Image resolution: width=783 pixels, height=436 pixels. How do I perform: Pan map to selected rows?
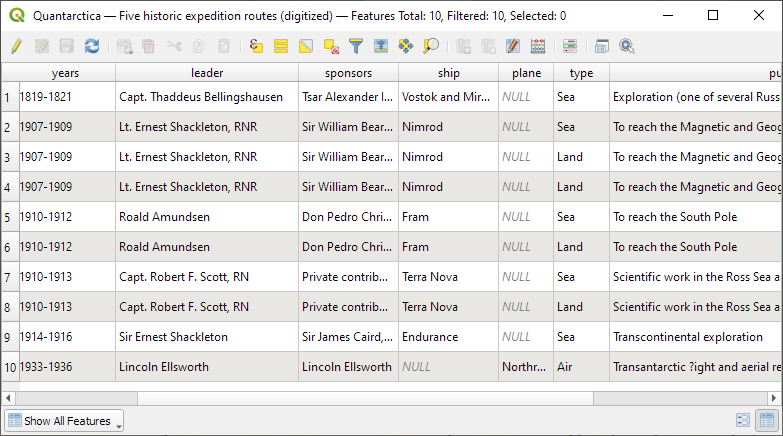(406, 46)
